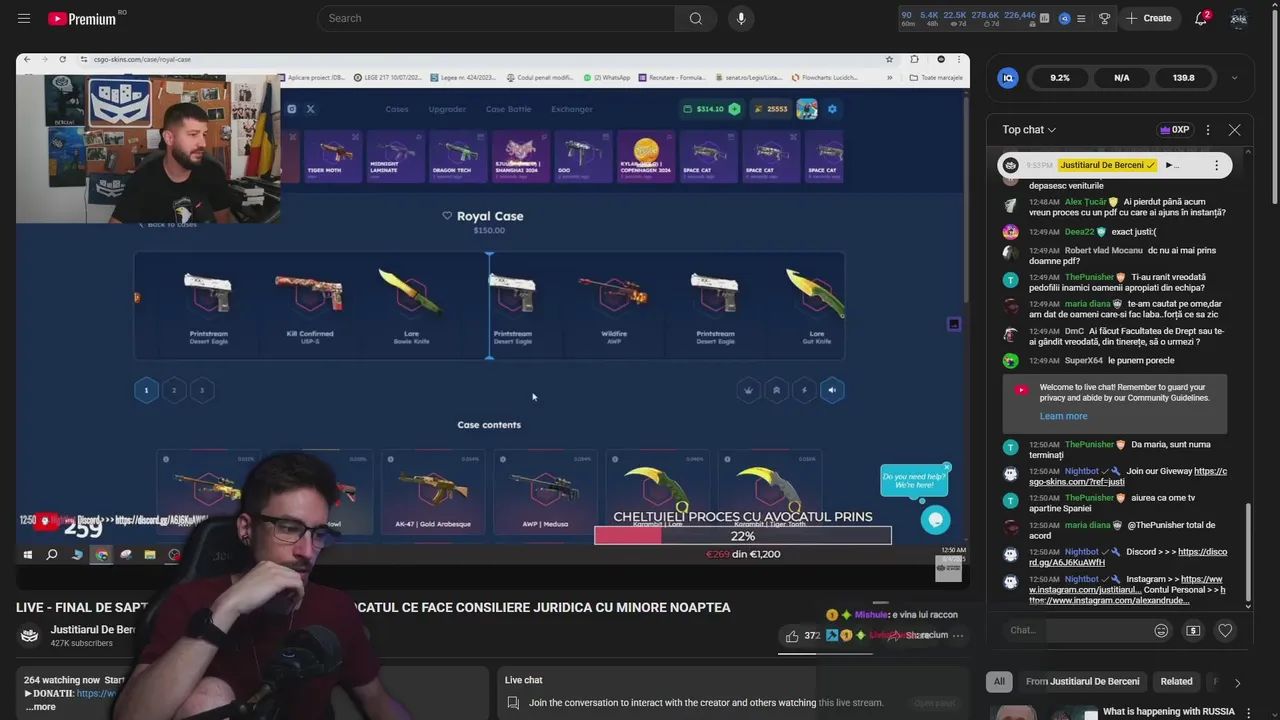The height and width of the screenshot is (720, 1280).
Task: Select the All filter chip
Action: (x=999, y=682)
